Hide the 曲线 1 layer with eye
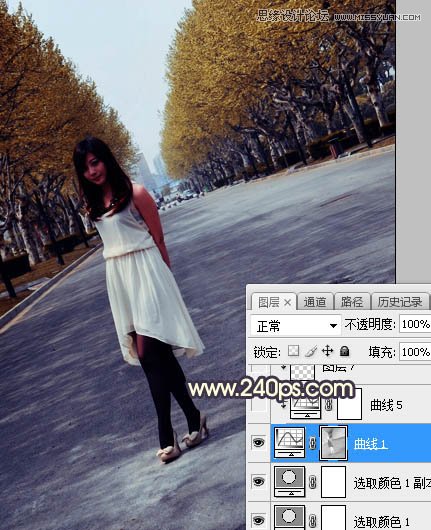The image size is (431, 530). point(259,442)
